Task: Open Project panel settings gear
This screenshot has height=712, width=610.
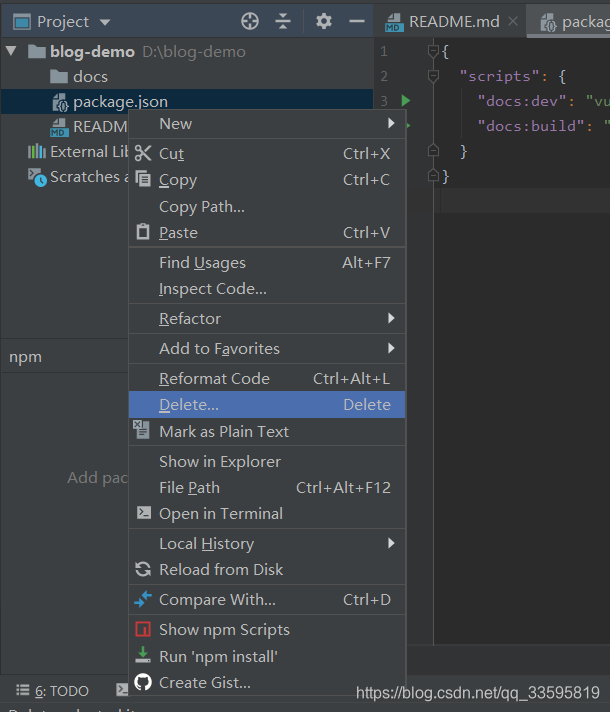Action: point(324,21)
